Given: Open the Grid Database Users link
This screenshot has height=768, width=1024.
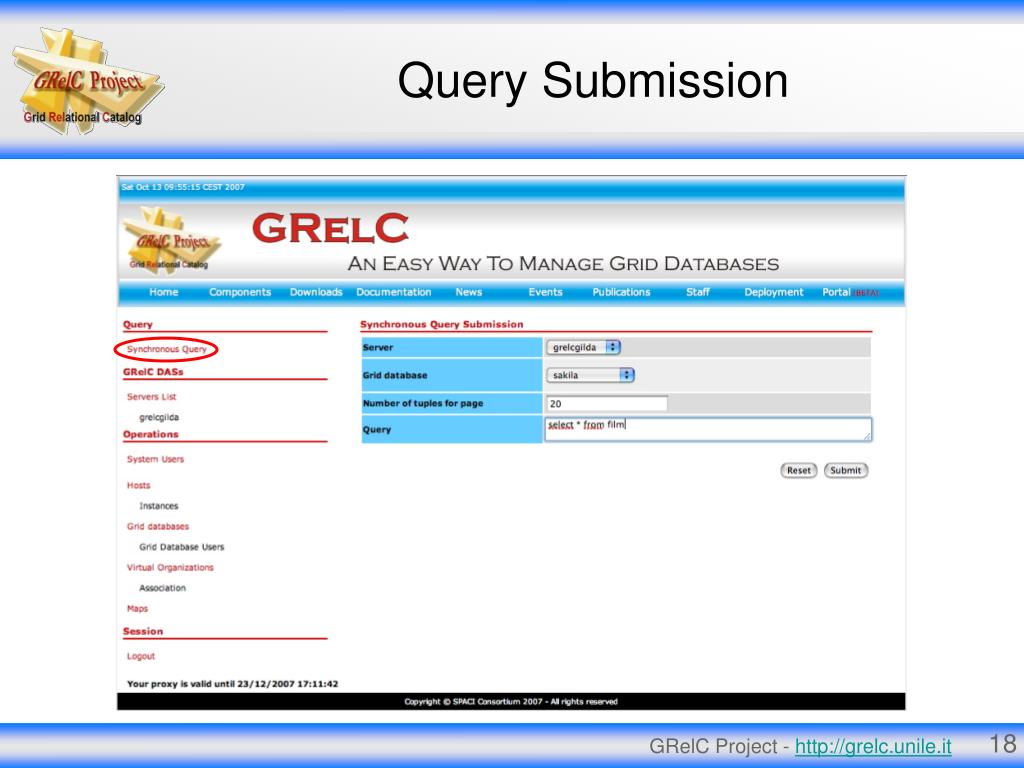Looking at the screenshot, I should [x=182, y=547].
